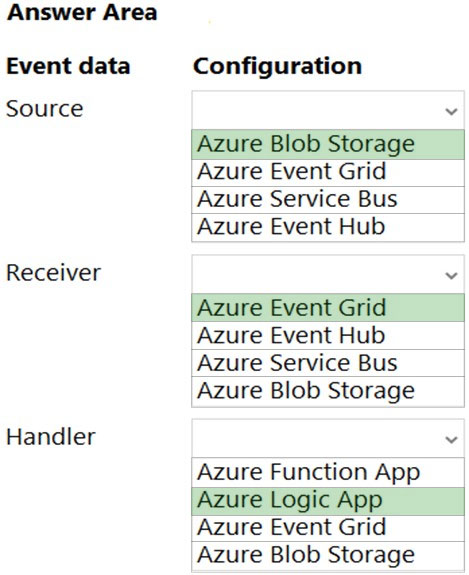Viewport: 469px width, 575px height.
Task: Select Azure Event Grid under Receiver
Action: click(x=328, y=308)
